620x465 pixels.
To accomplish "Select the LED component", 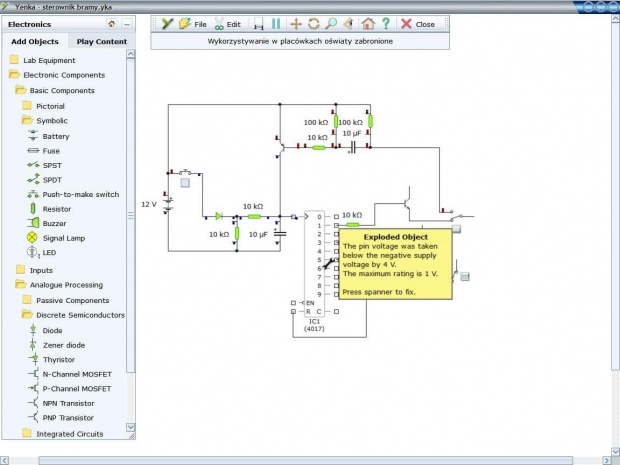I will pyautogui.click(x=42, y=252).
